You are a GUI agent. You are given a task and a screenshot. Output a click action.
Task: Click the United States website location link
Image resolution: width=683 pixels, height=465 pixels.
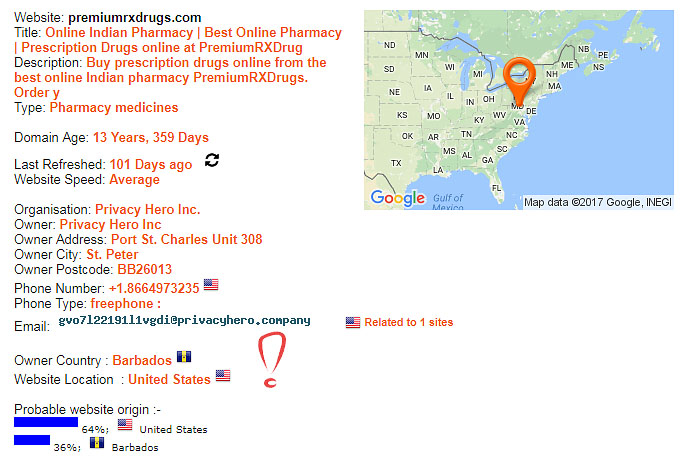(169, 379)
